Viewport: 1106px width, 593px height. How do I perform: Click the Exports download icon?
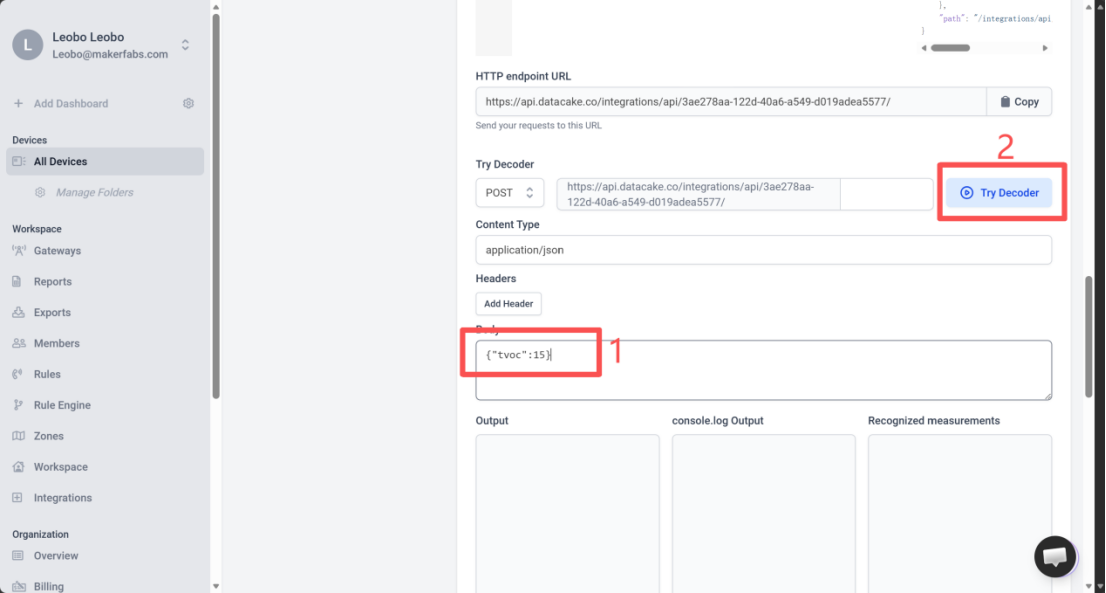[x=18, y=312]
